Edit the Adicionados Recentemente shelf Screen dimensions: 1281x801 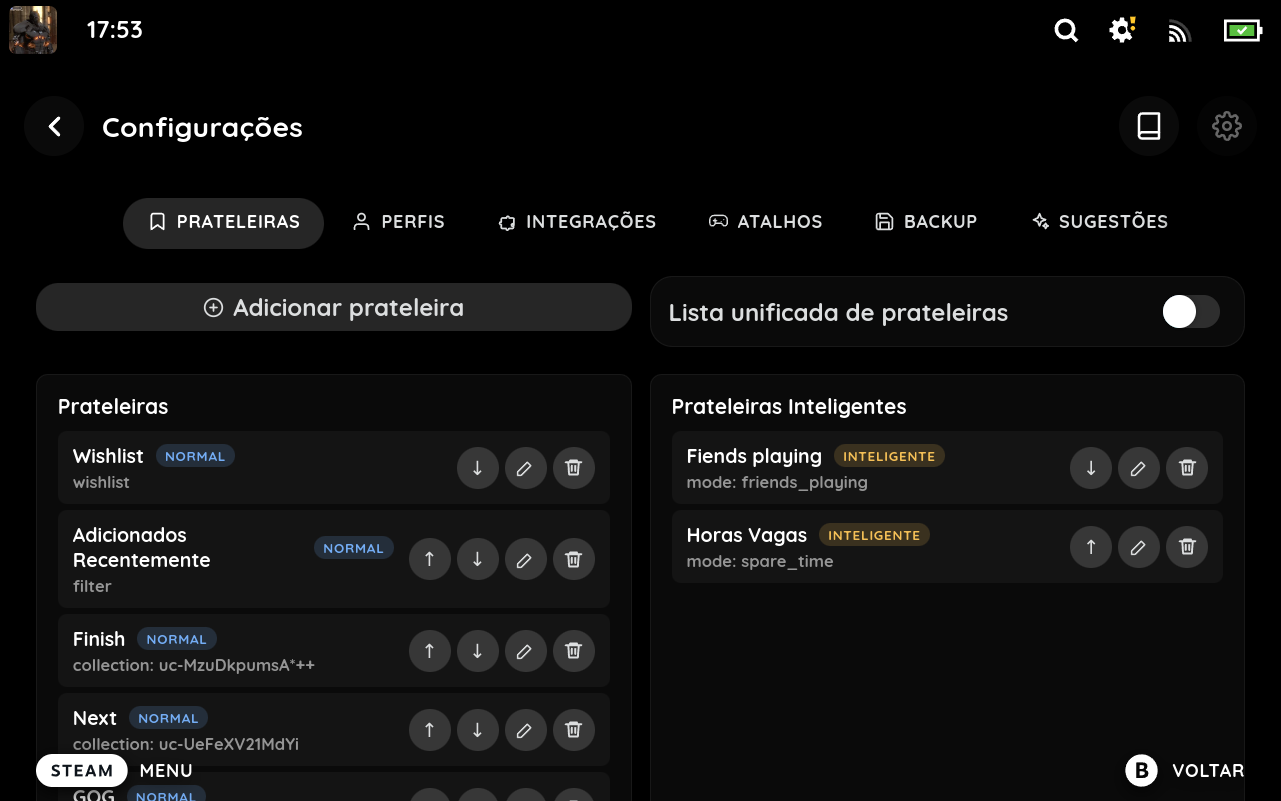(526, 560)
